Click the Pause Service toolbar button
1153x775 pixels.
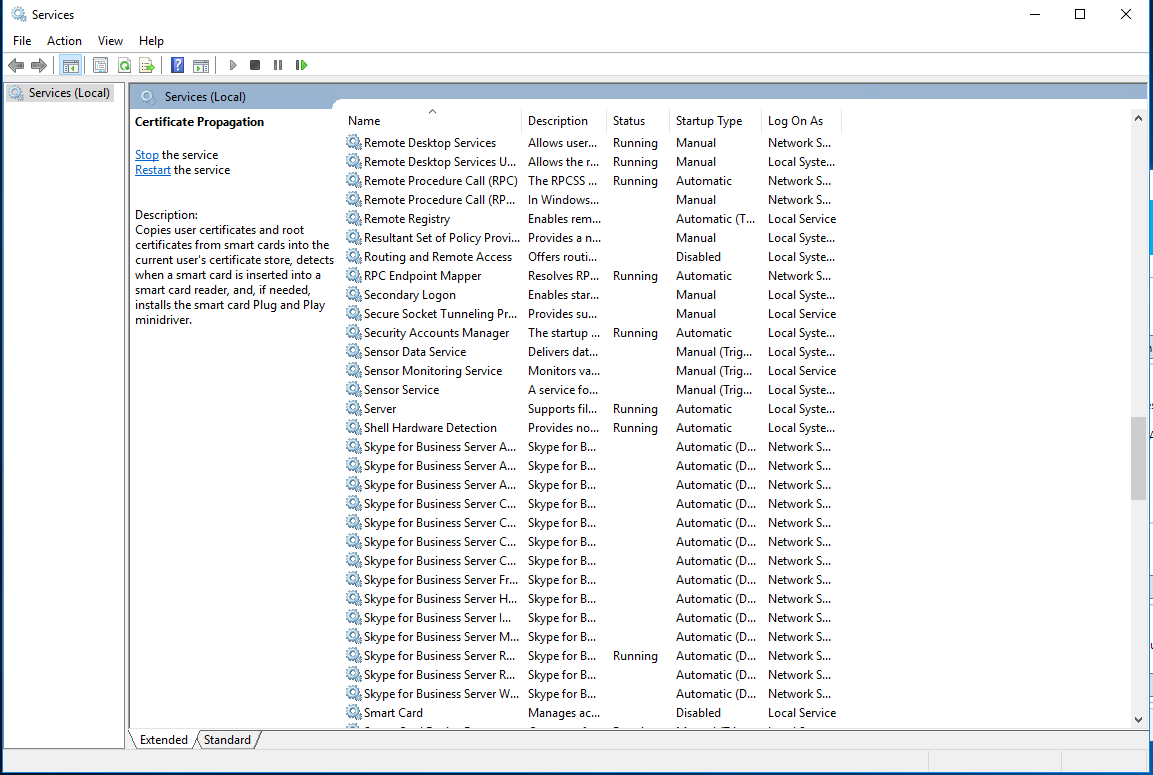pos(278,65)
